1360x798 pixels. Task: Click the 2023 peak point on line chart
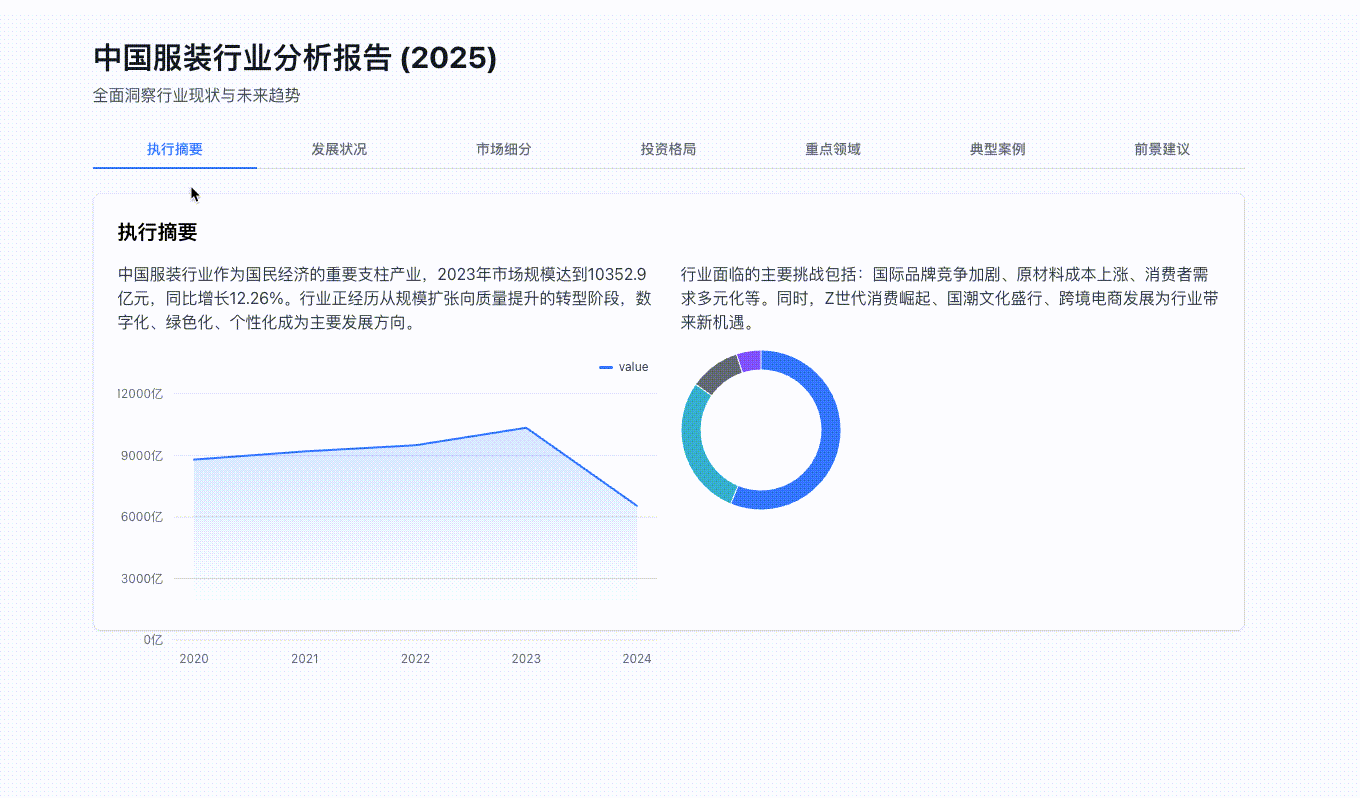(x=527, y=427)
